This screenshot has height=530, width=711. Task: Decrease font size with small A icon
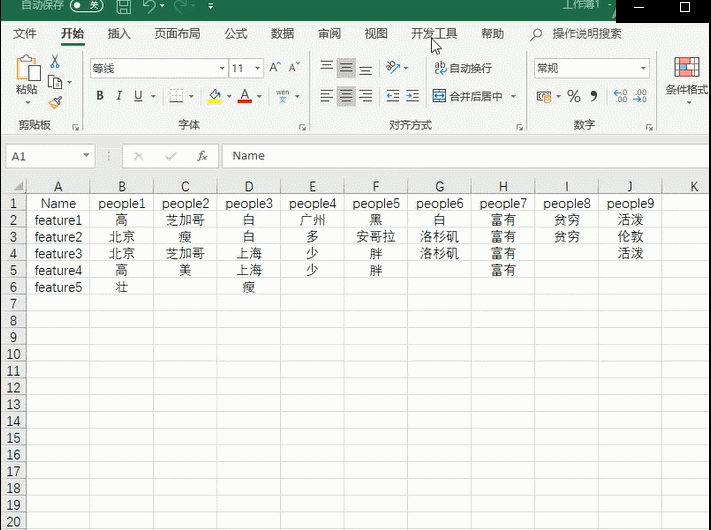(294, 68)
